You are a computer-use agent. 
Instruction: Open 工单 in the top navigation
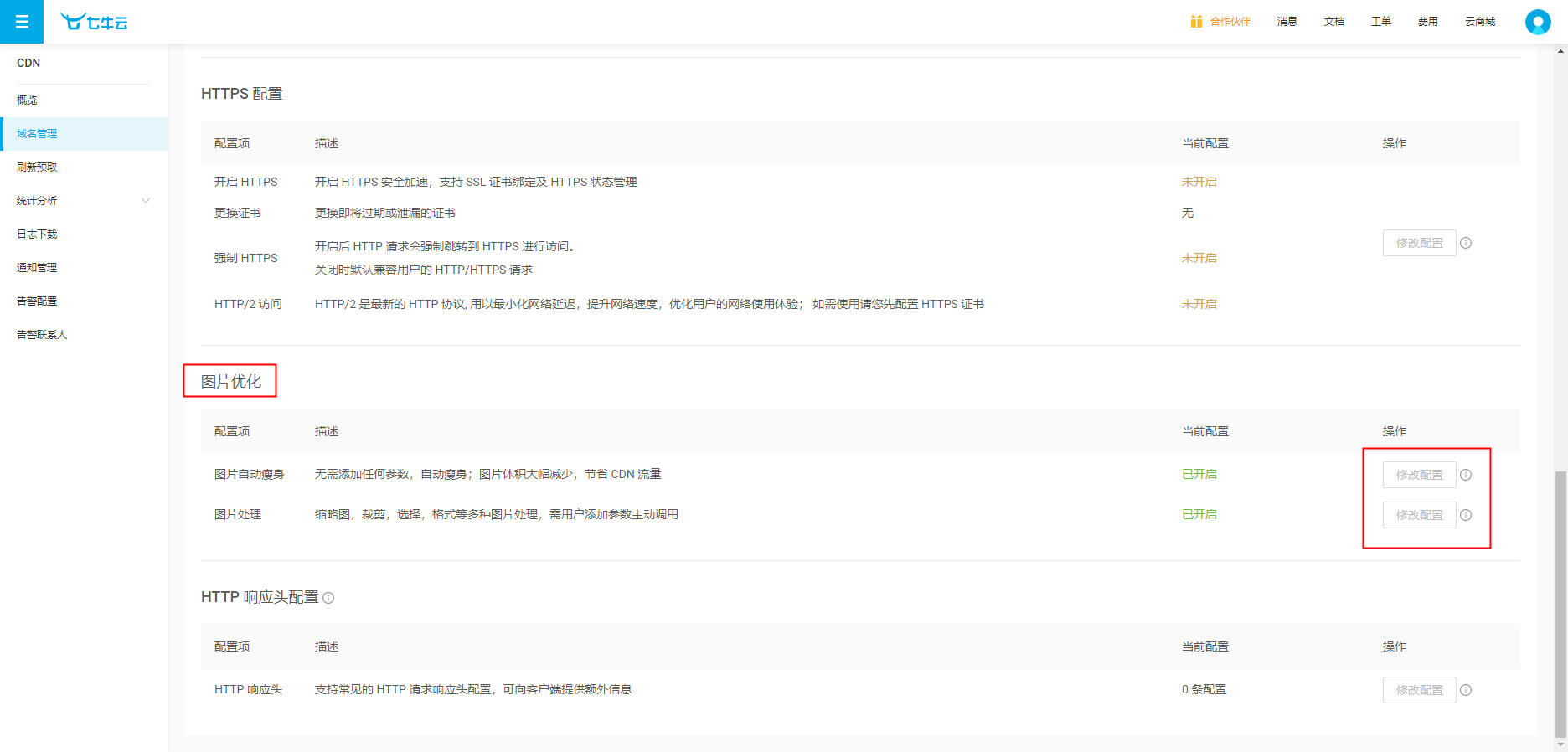pos(1380,22)
